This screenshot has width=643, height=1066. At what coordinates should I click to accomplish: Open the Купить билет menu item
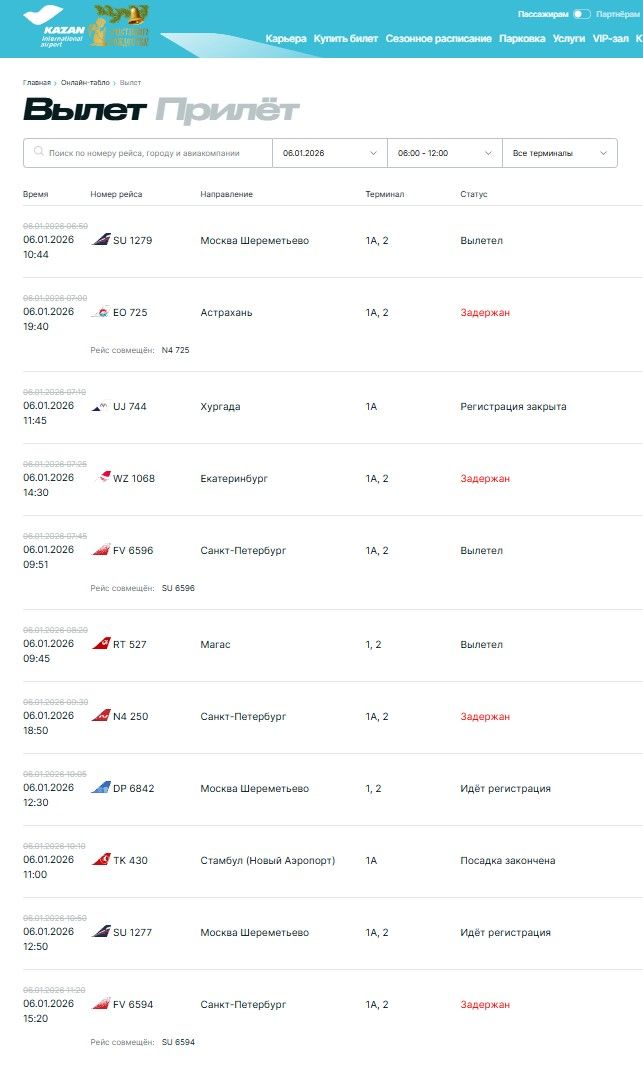(346, 39)
